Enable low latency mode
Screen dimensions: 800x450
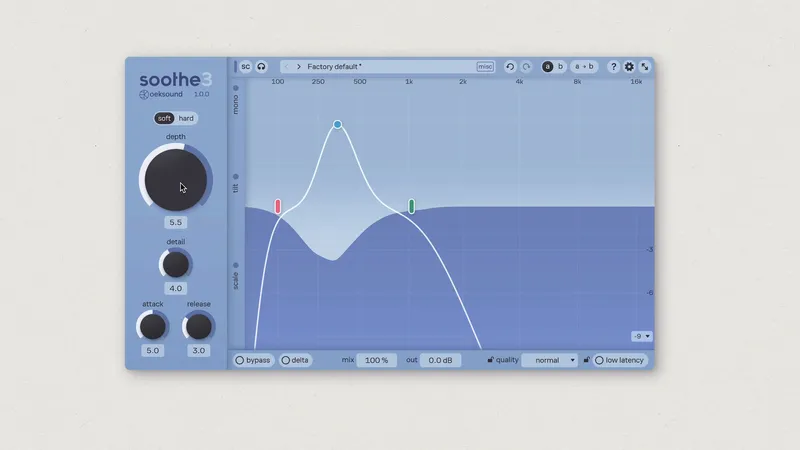(x=620, y=360)
